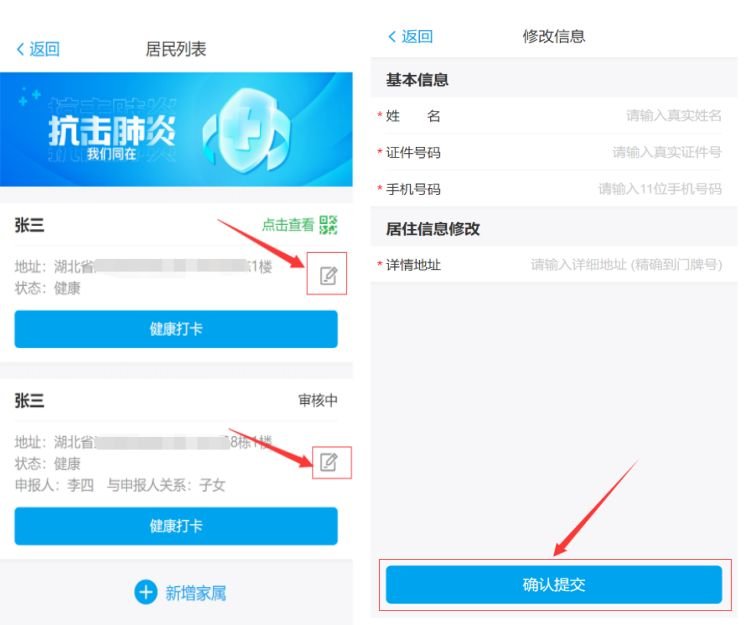The height and width of the screenshot is (625, 744).
Task: Focus the 手机号码 input field
Action: point(554,189)
